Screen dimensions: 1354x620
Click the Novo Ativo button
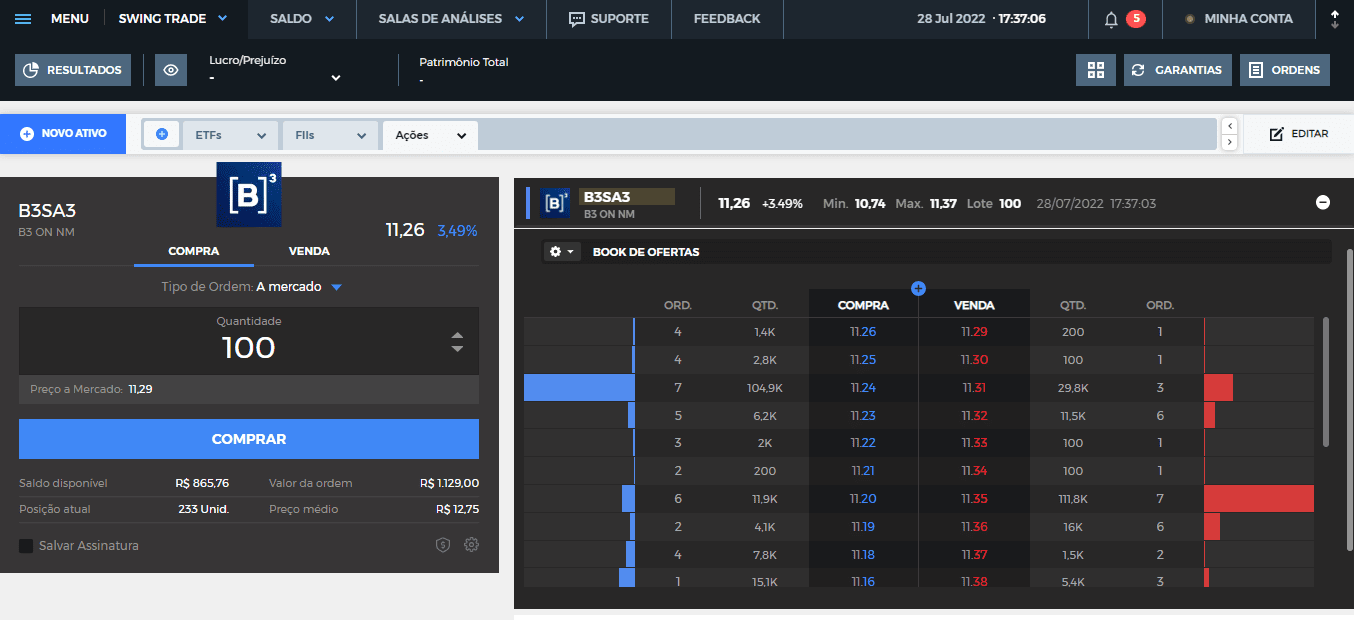coord(63,134)
